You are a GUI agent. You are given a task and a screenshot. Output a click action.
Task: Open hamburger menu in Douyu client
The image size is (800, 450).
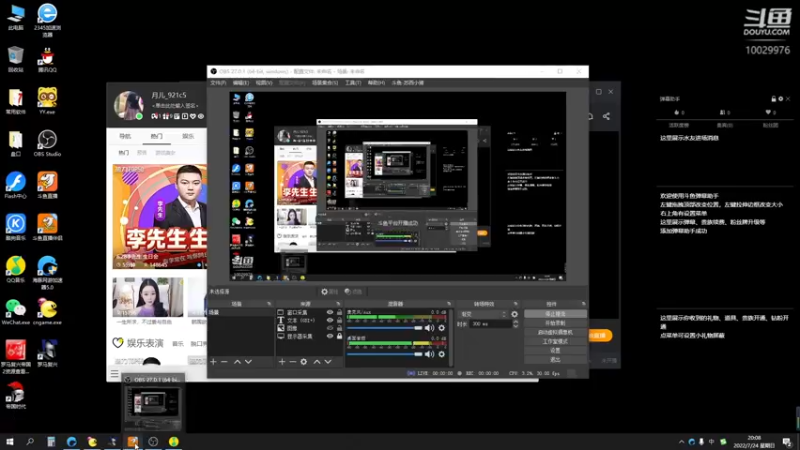115,374
